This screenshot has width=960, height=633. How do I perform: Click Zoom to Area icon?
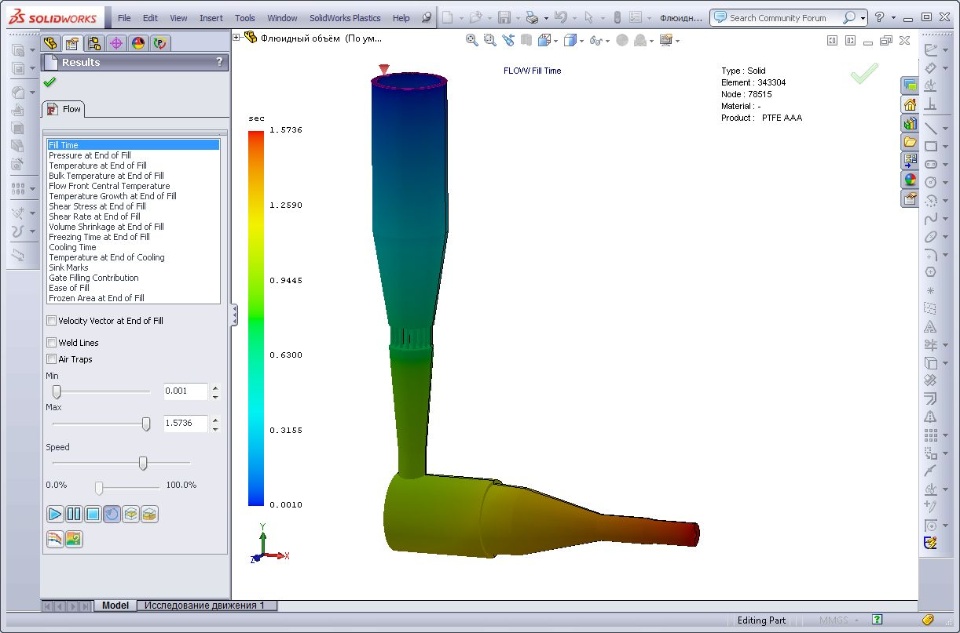(x=490, y=40)
